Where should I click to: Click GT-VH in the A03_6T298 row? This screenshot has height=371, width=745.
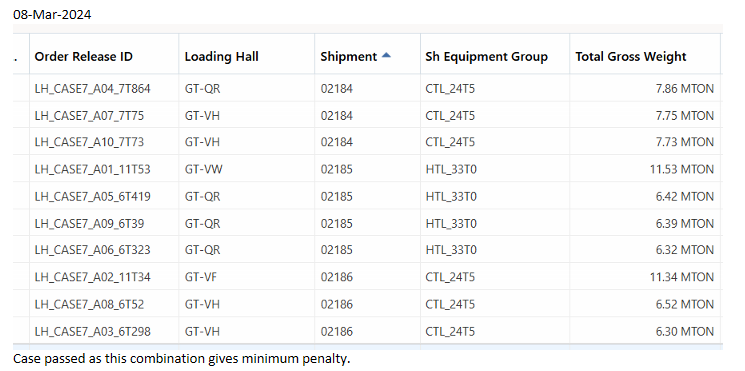202,331
